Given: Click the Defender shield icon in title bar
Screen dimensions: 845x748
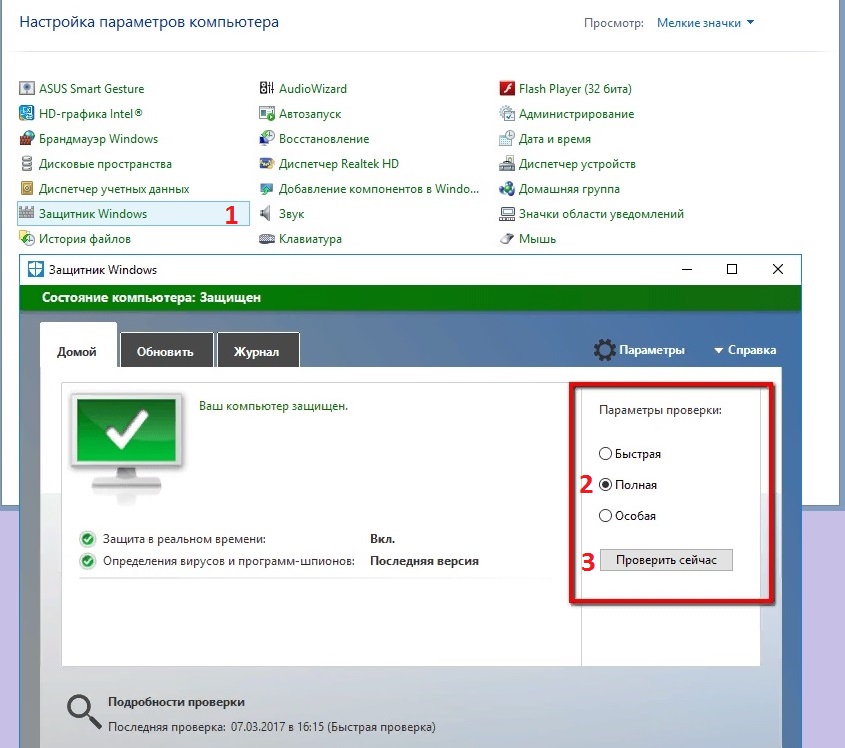Looking at the screenshot, I should coord(36,269).
